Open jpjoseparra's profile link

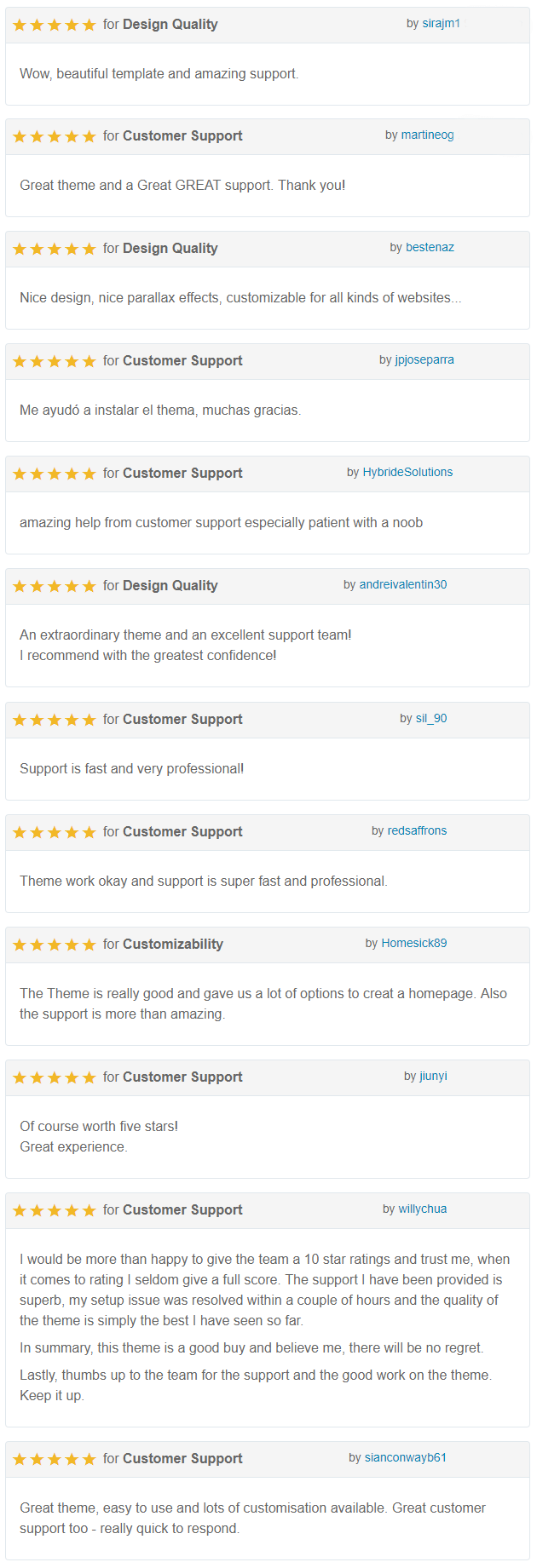coord(424,359)
